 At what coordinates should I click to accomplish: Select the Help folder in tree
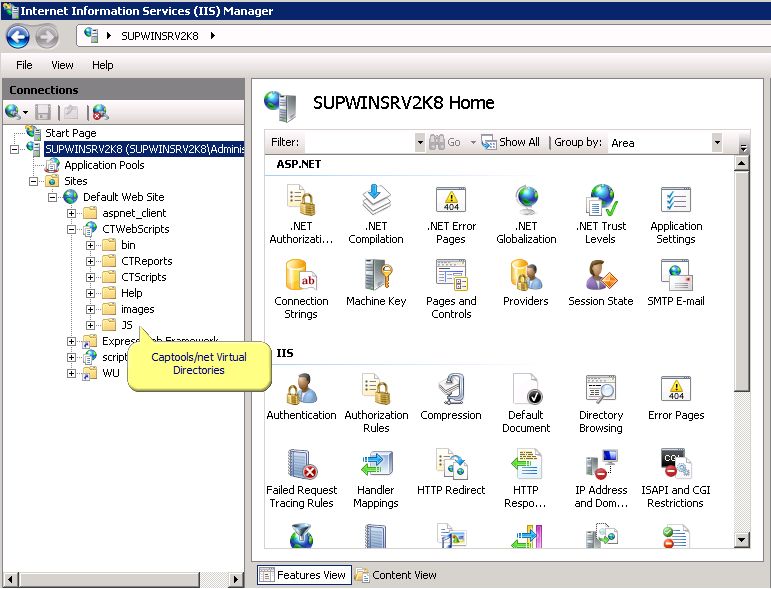[x=131, y=294]
